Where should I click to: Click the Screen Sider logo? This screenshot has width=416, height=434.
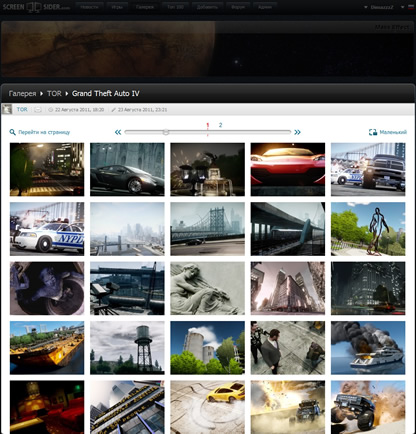[x=36, y=6]
